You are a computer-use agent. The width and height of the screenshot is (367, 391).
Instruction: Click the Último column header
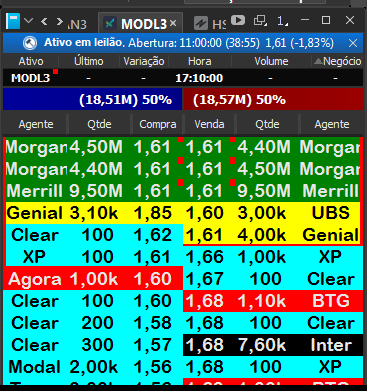coord(89,61)
